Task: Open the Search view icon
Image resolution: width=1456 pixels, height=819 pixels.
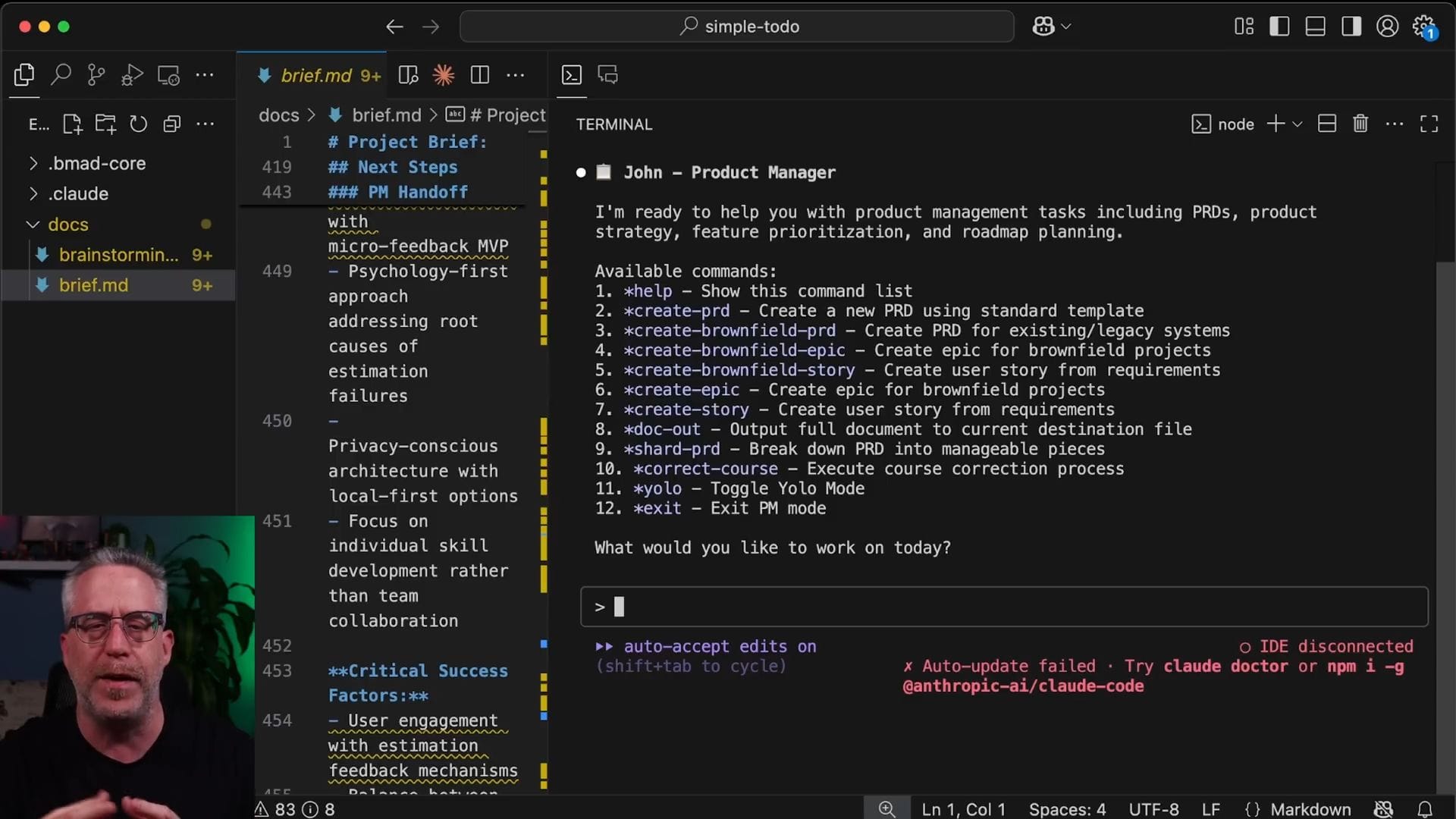Action: pos(61,74)
